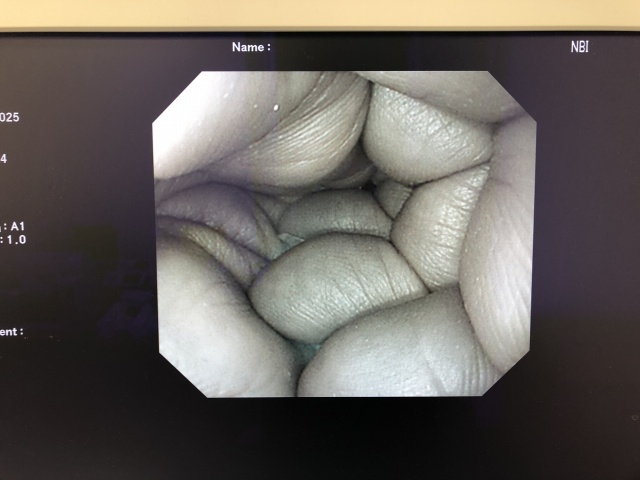Click the "1.0" value text
The image size is (640, 480).
click(16, 240)
